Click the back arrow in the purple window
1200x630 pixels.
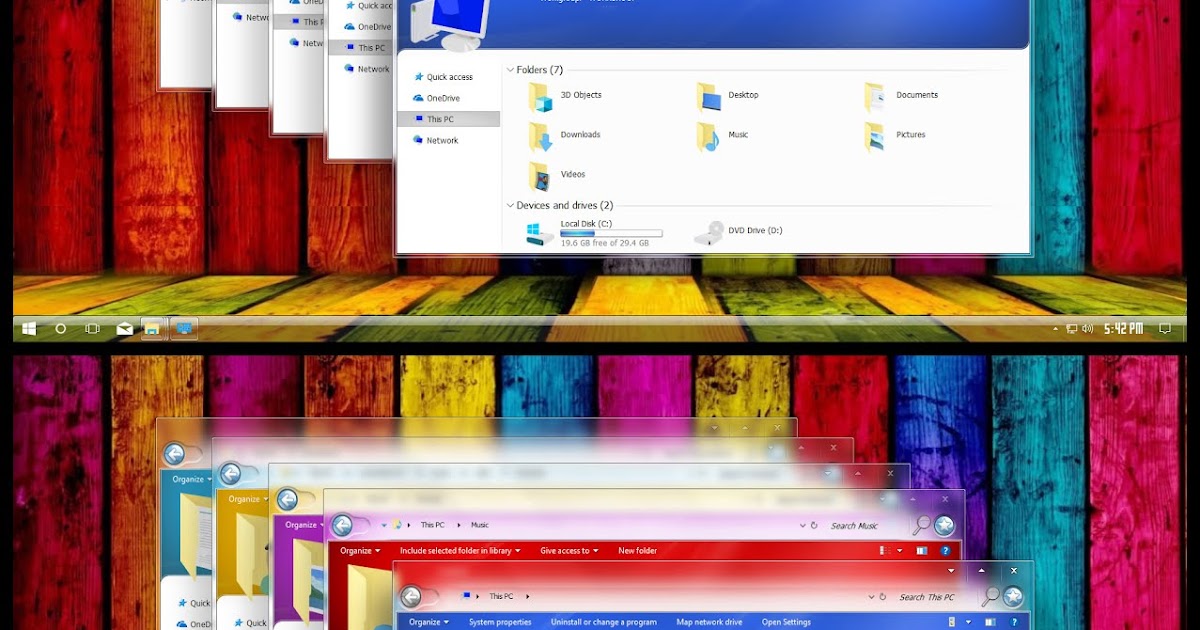pos(286,500)
